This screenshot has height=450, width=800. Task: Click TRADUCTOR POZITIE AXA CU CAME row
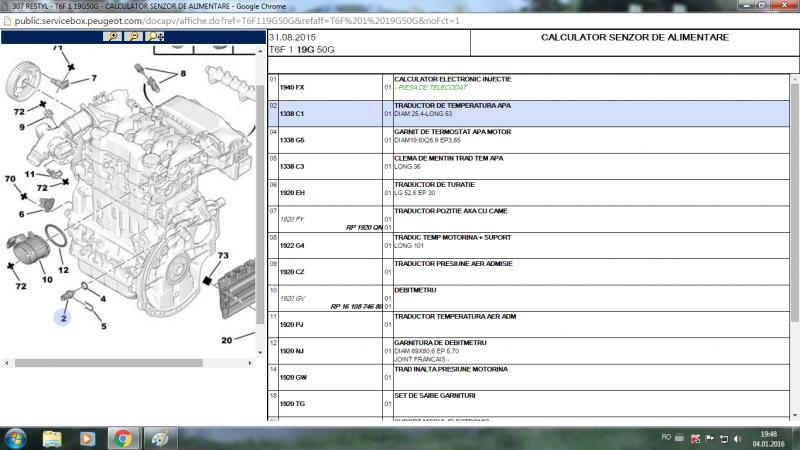click(x=529, y=219)
